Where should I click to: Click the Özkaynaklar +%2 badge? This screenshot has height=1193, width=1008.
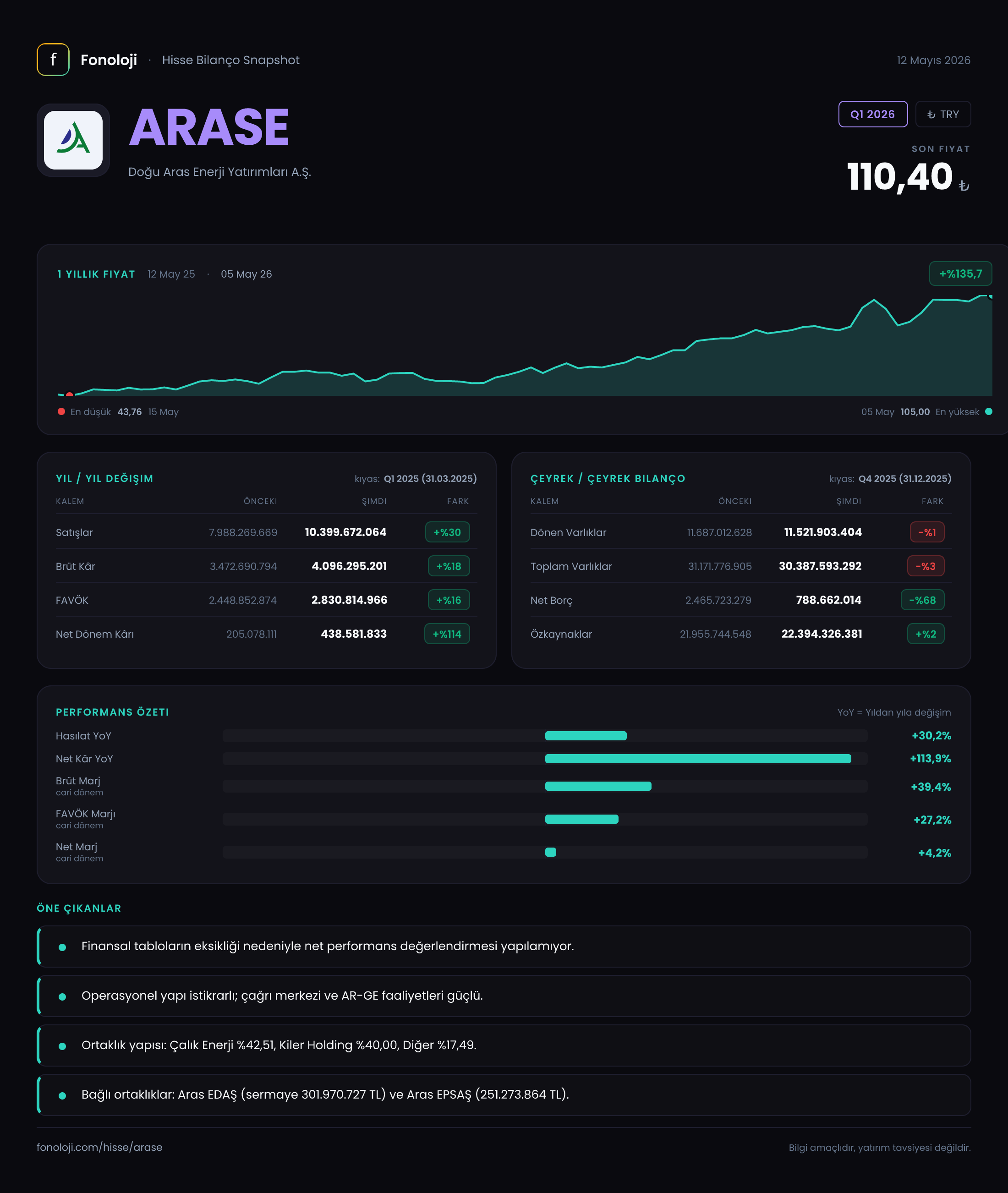(926, 634)
